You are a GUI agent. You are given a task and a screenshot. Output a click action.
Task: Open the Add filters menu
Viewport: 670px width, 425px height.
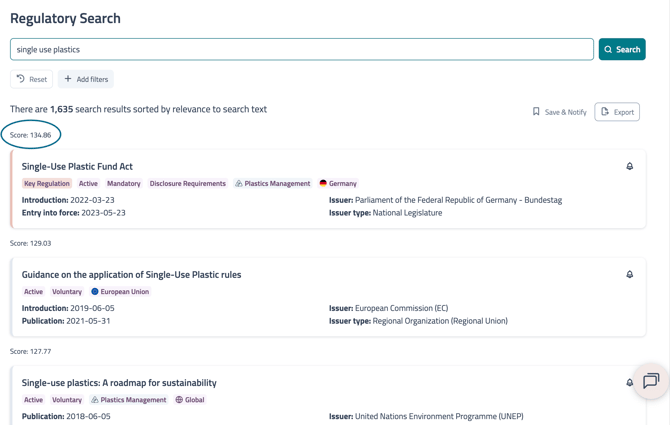[x=86, y=79]
